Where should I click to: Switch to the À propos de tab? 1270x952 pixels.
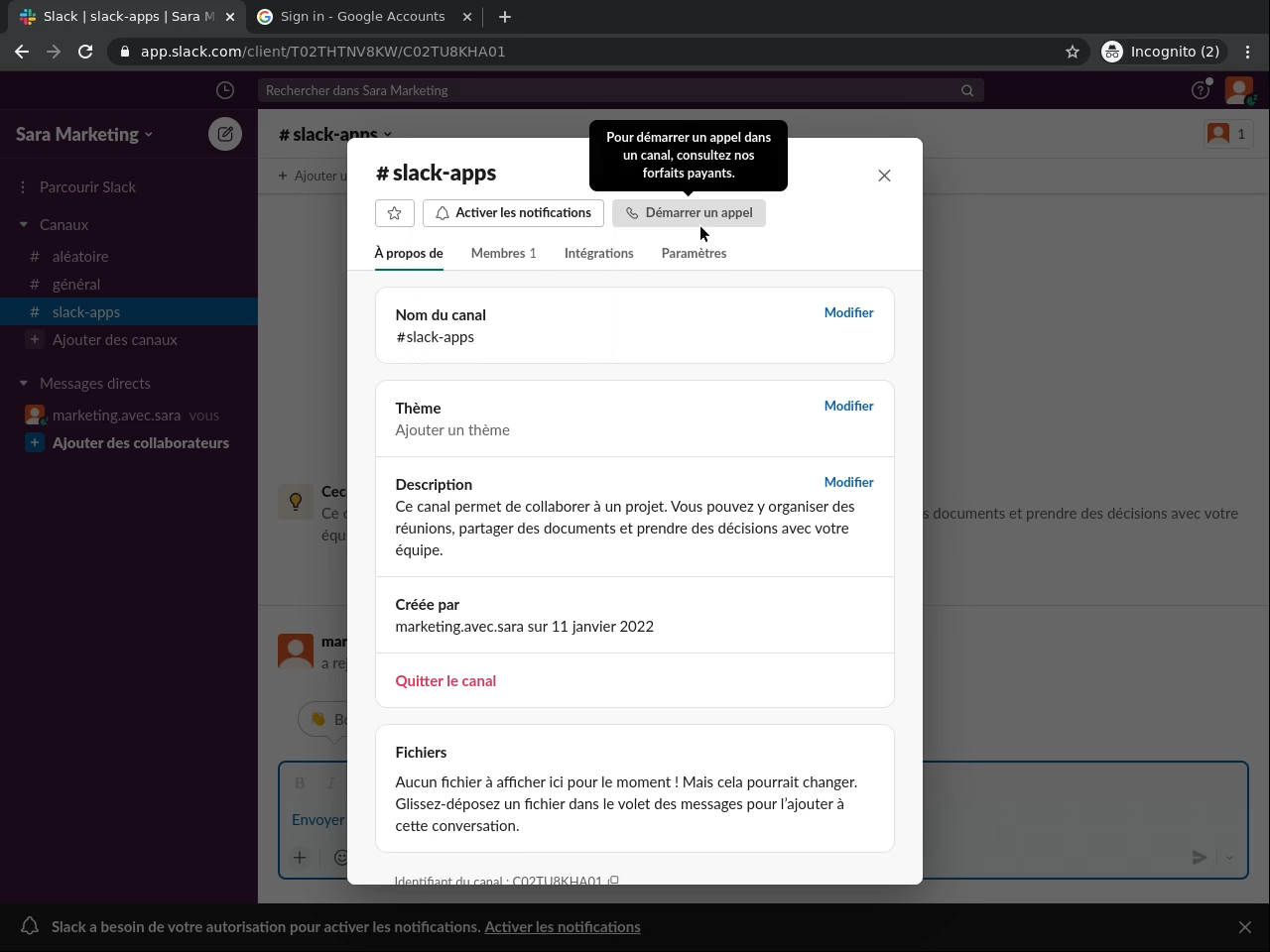(409, 254)
